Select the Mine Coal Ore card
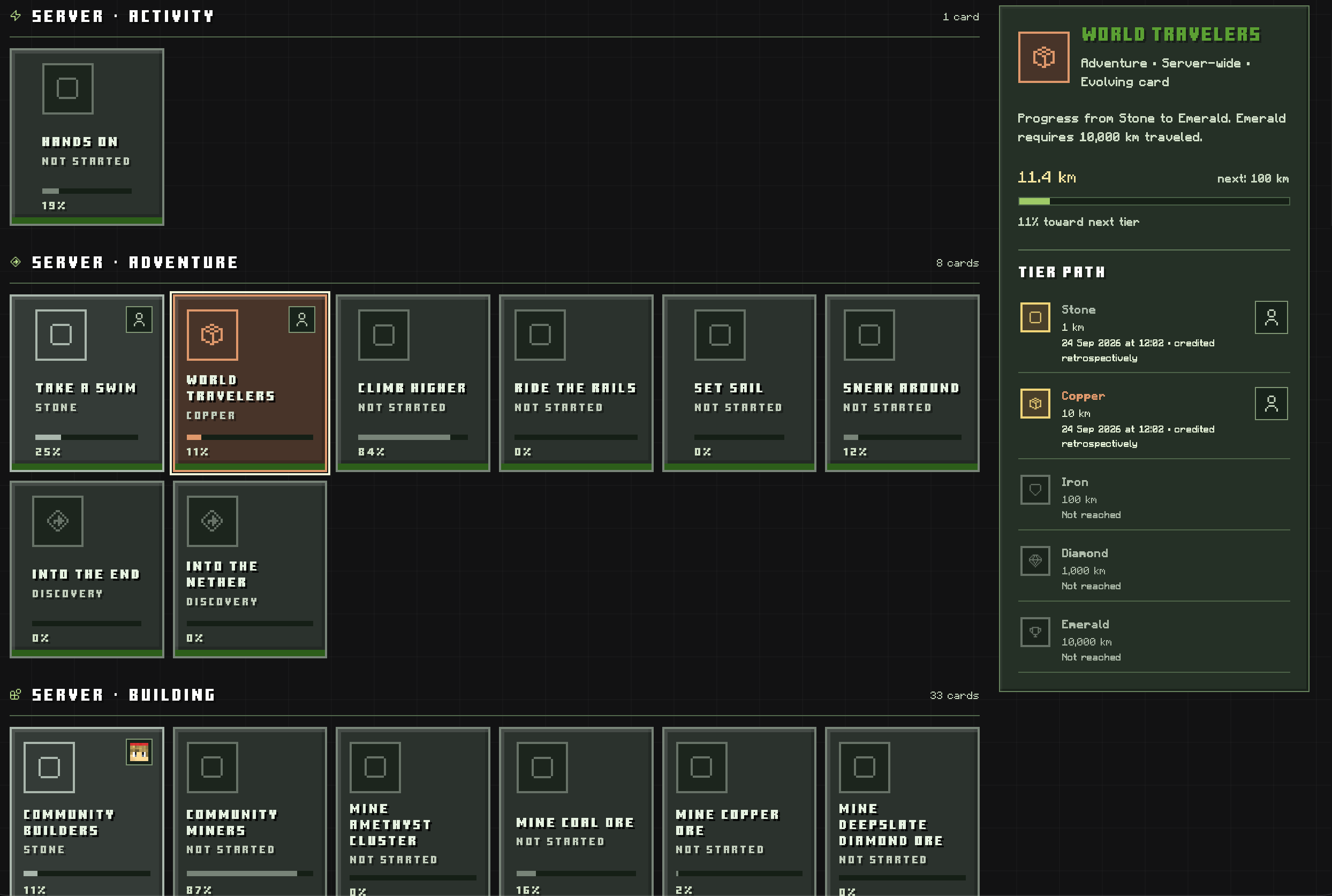The height and width of the screenshot is (896, 1332). click(576, 811)
